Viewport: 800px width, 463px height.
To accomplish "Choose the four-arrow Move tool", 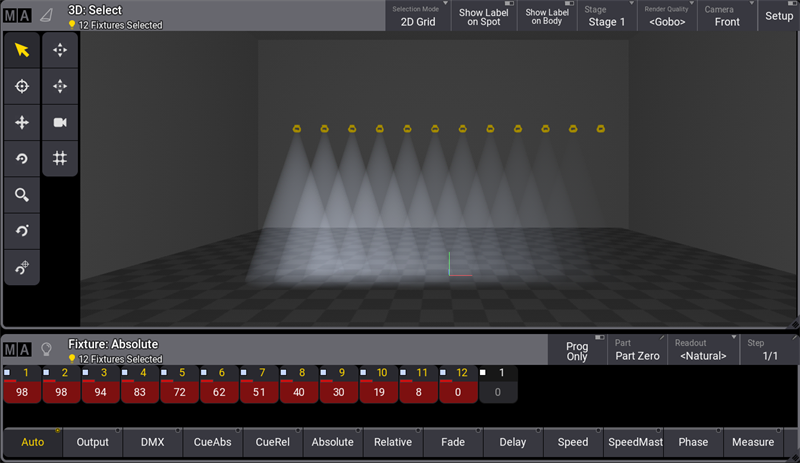I will tap(22, 122).
